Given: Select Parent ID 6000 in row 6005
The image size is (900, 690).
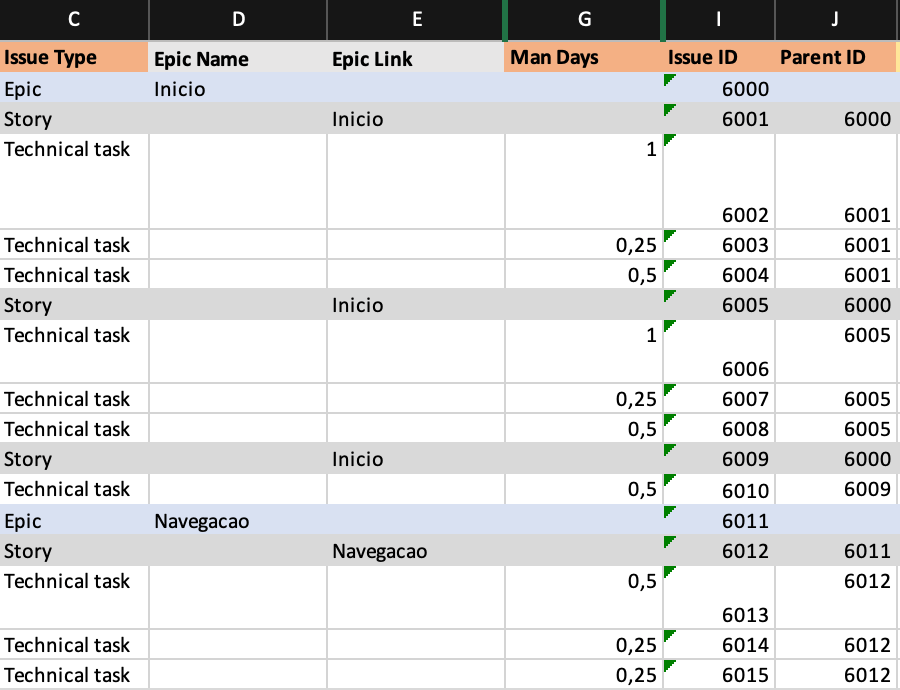Looking at the screenshot, I should click(x=835, y=305).
